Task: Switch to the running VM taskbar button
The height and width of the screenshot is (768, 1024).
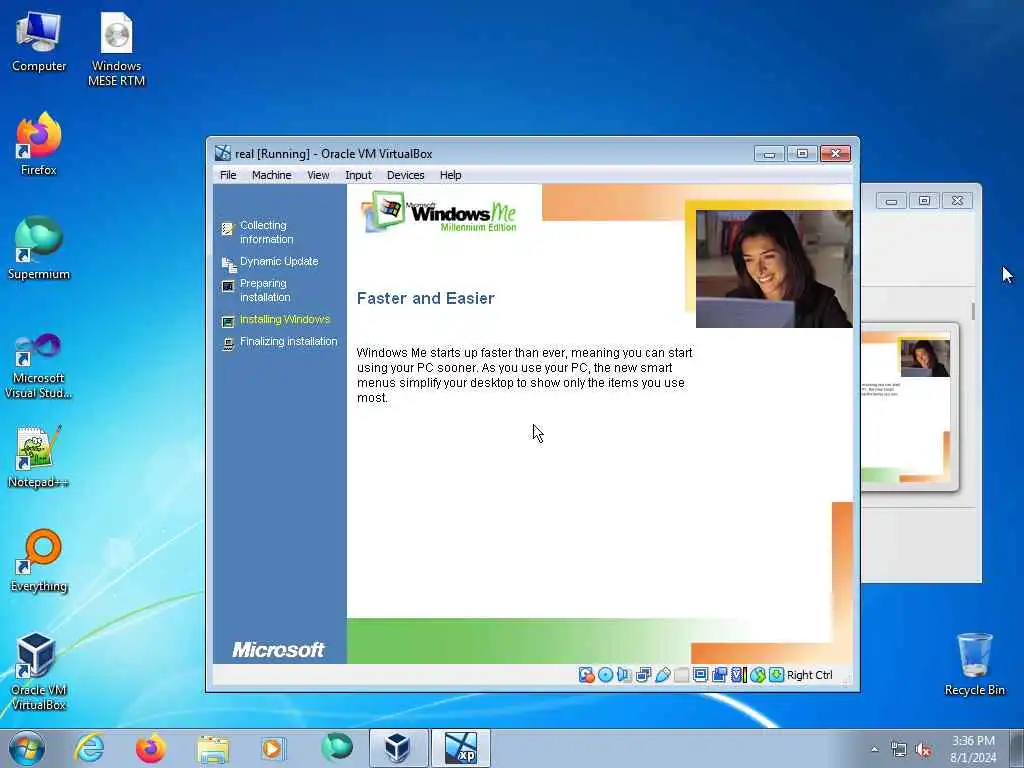Action: (460, 748)
